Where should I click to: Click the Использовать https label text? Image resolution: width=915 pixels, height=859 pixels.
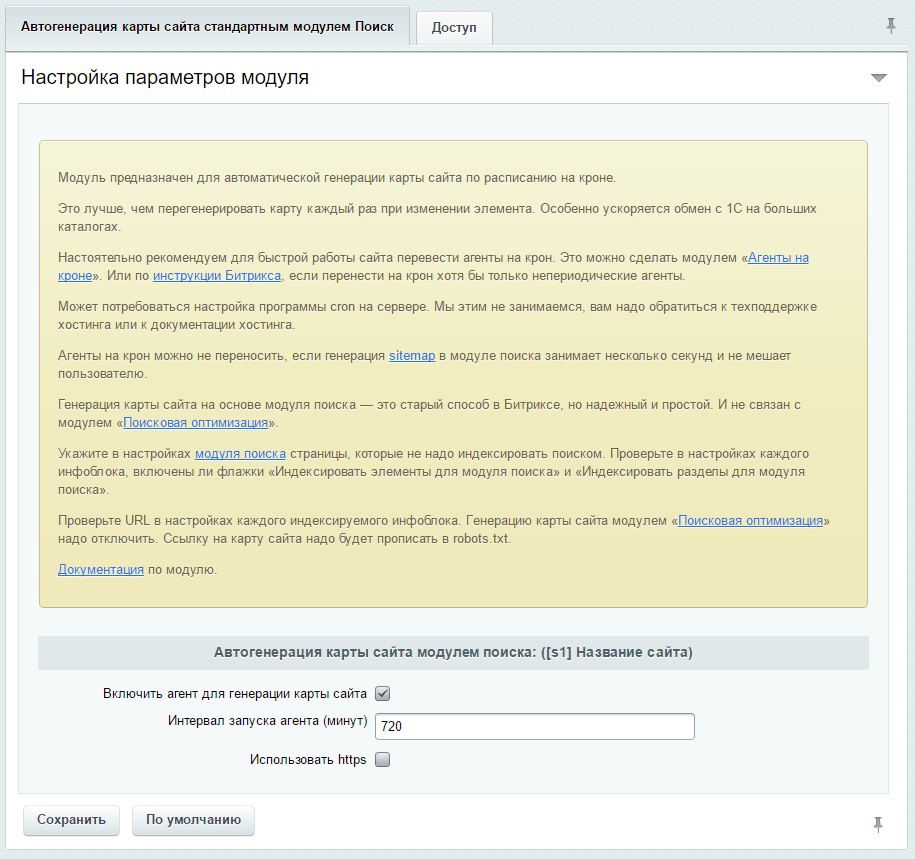308,760
